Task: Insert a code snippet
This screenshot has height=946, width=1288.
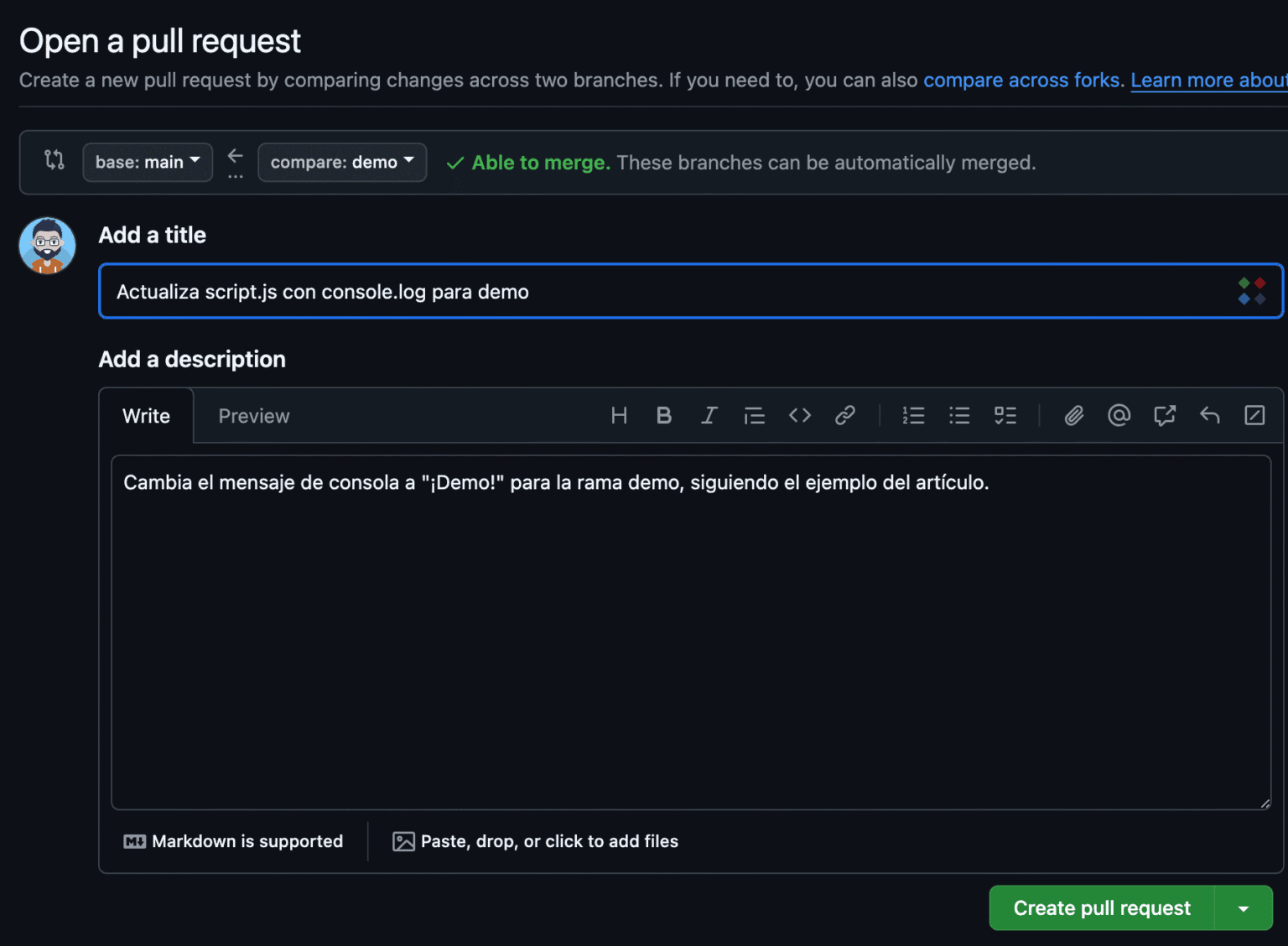Action: [x=799, y=415]
